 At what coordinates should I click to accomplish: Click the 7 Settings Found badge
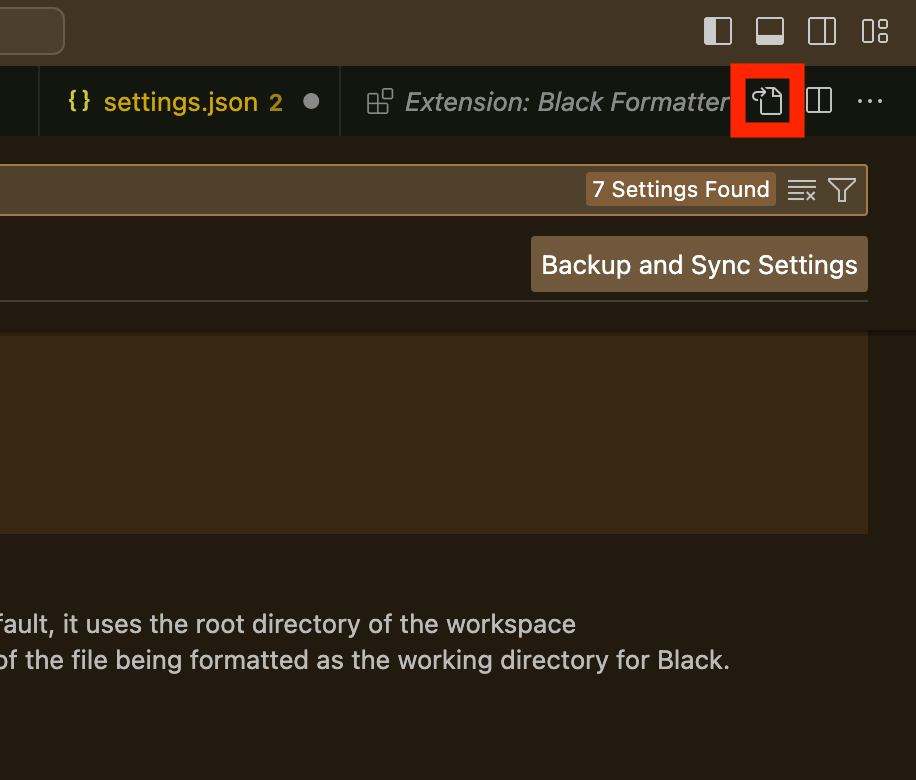(681, 189)
